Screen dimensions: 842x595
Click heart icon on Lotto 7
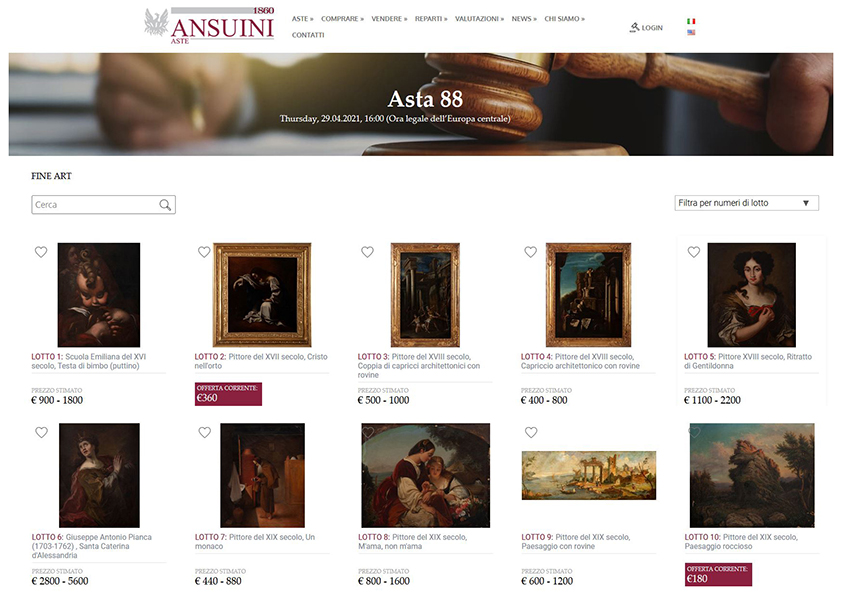click(205, 432)
